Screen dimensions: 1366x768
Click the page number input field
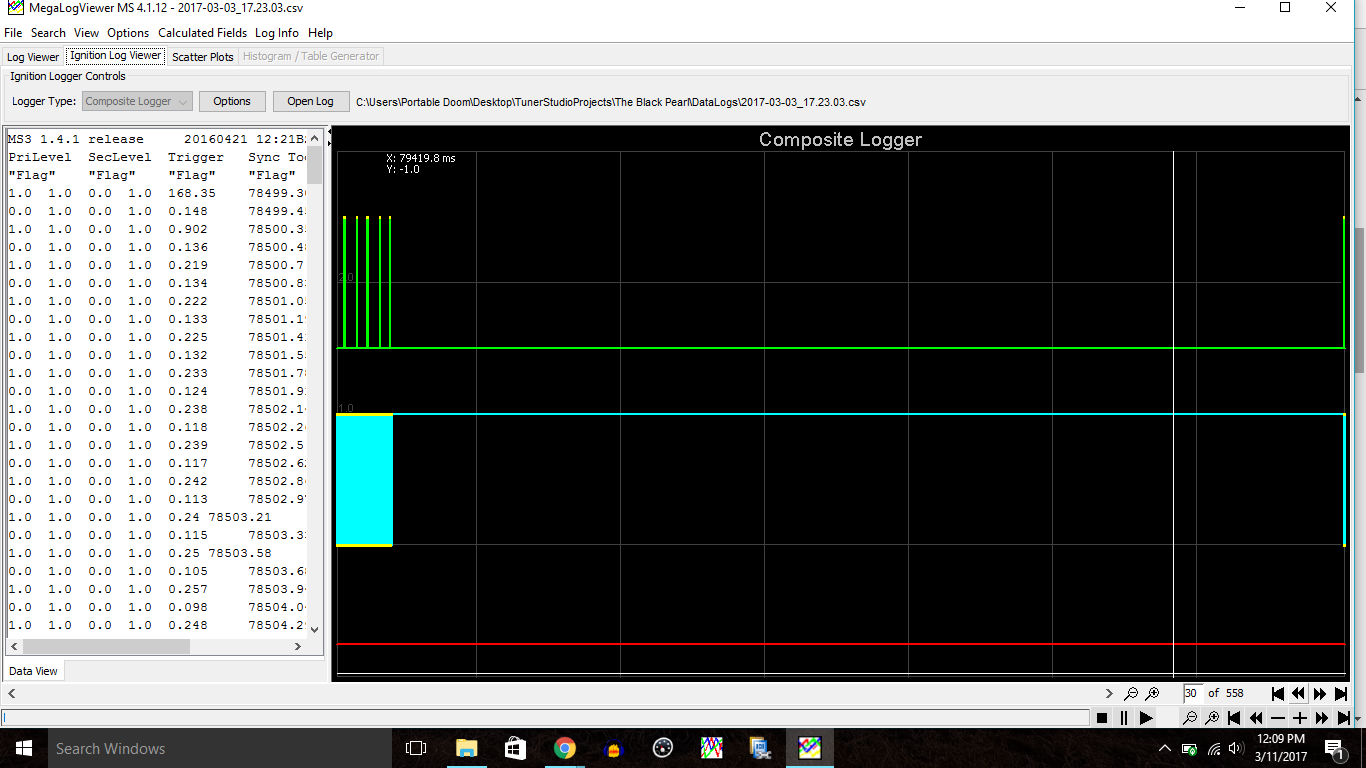click(x=1191, y=693)
